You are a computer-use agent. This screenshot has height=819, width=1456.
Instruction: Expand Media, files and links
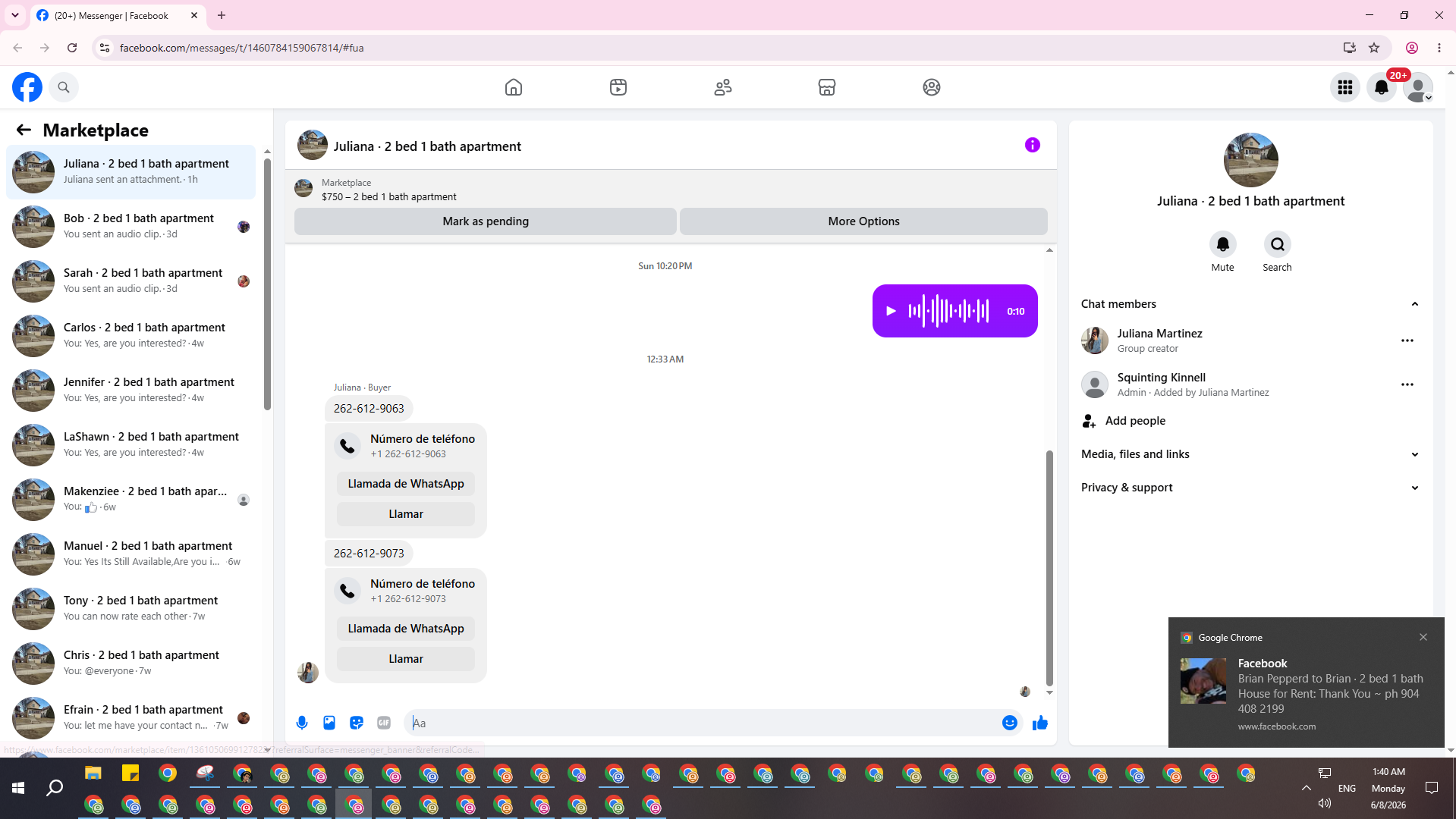(x=1250, y=454)
